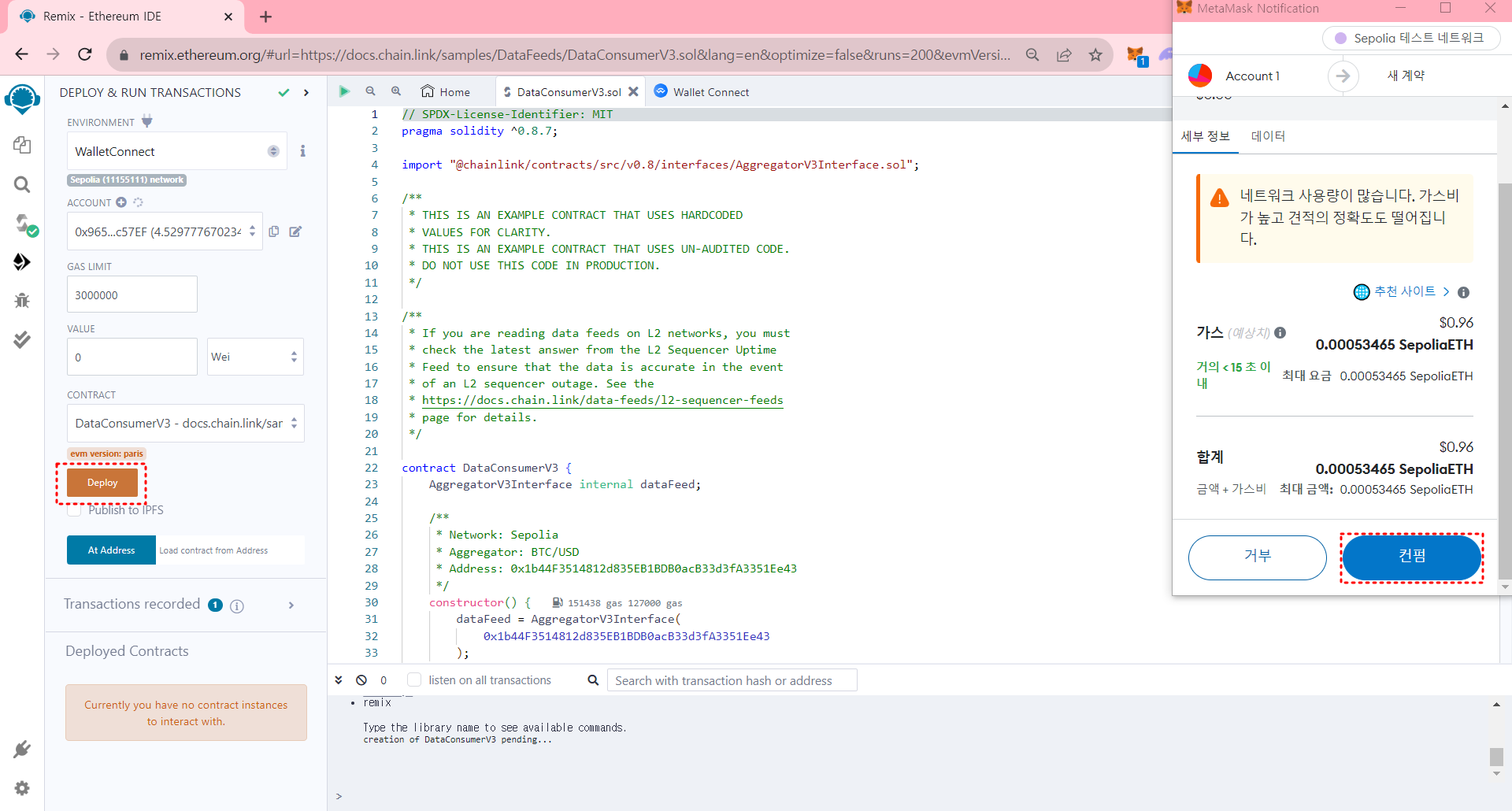Add a new account plus icon

point(121,202)
